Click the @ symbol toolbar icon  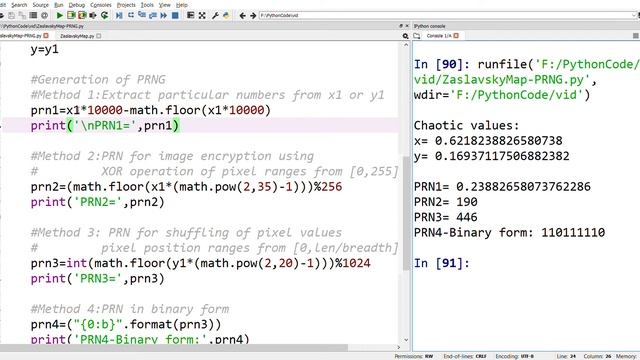tap(44, 16)
